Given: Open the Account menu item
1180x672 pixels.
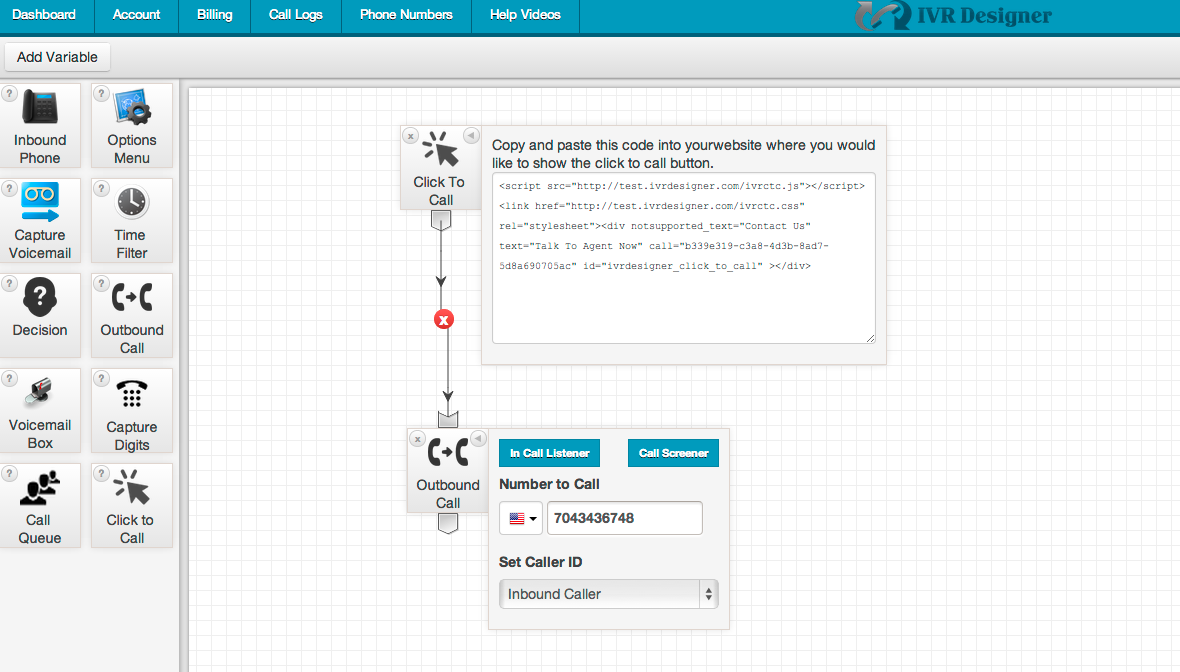Looking at the screenshot, I should point(136,15).
